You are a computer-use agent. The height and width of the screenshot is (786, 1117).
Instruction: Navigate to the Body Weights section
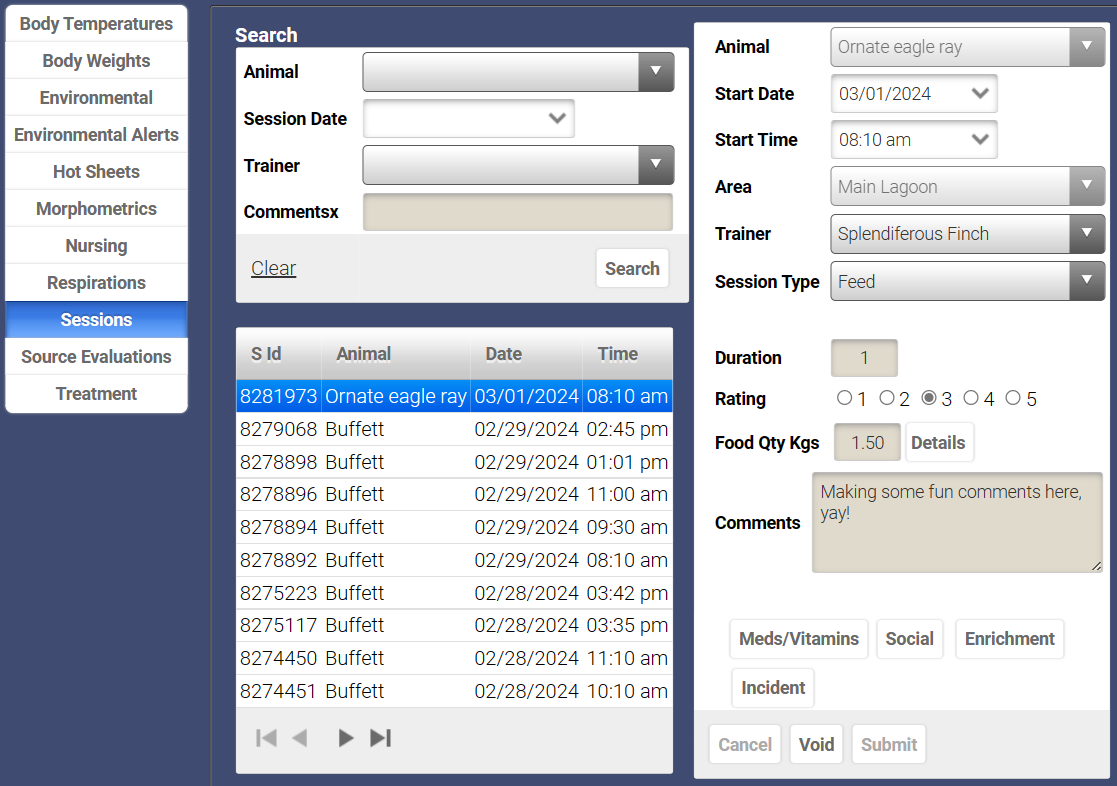(x=96, y=60)
